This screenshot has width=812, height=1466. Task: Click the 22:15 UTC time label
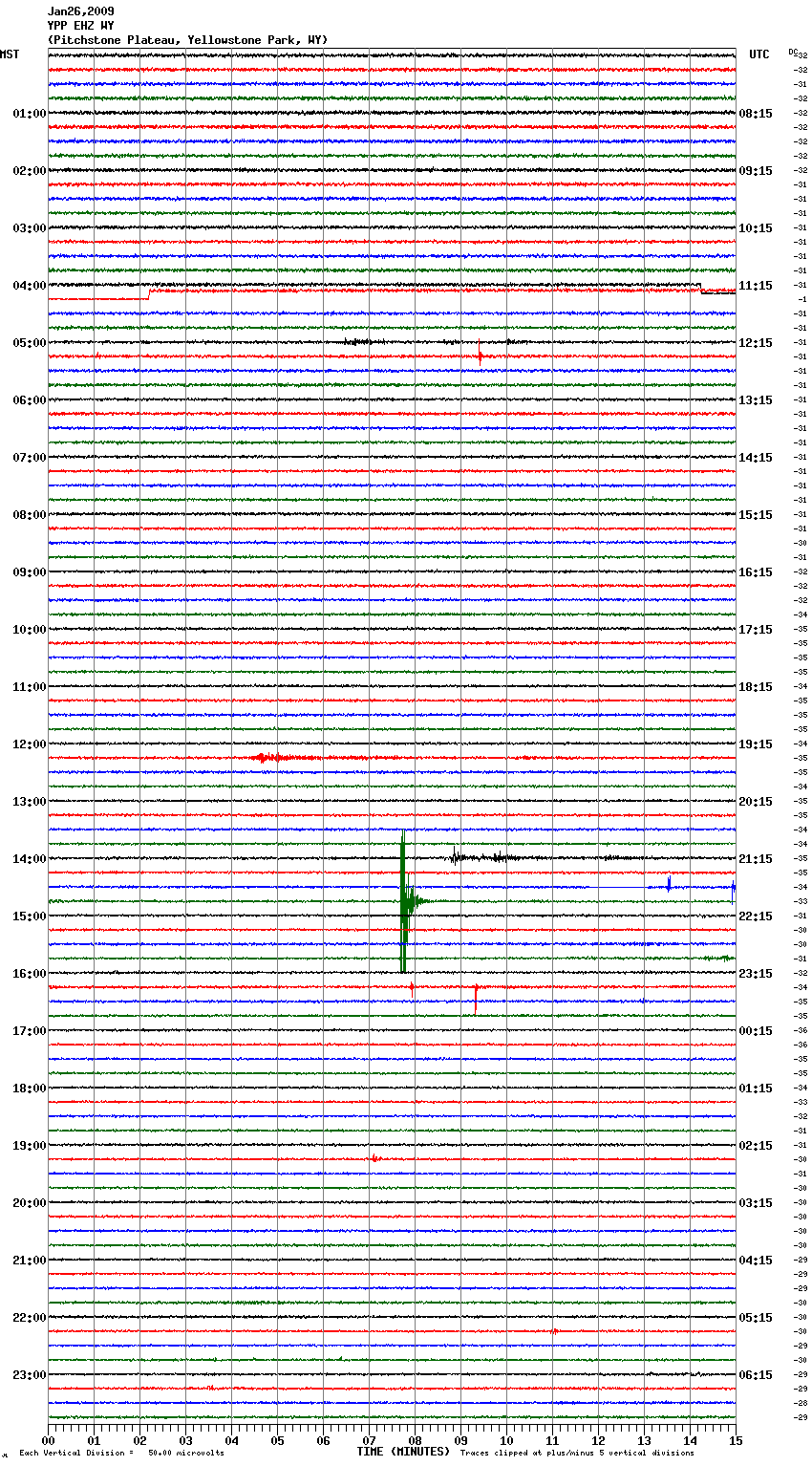756,916
